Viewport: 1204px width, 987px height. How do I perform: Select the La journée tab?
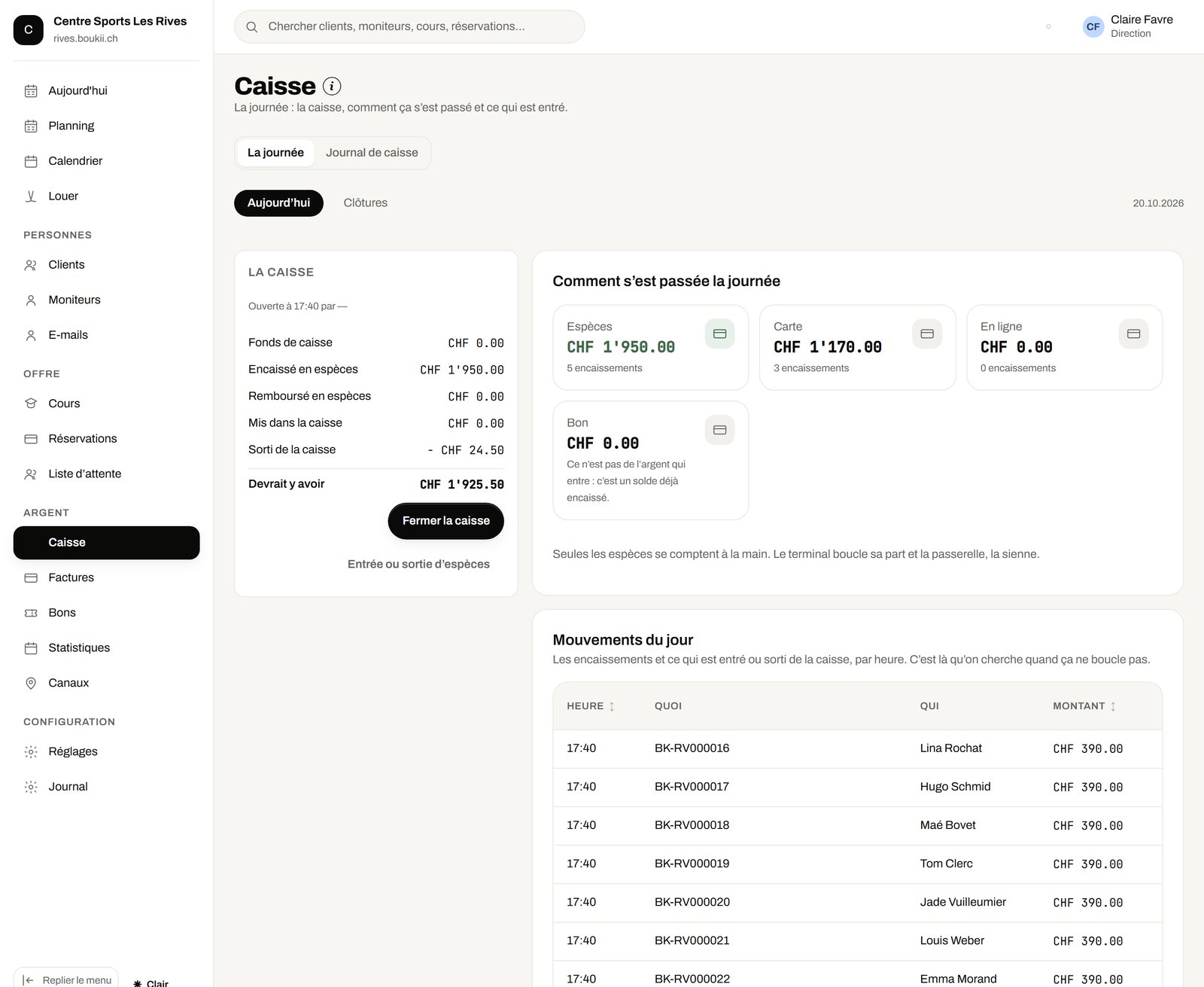(275, 153)
